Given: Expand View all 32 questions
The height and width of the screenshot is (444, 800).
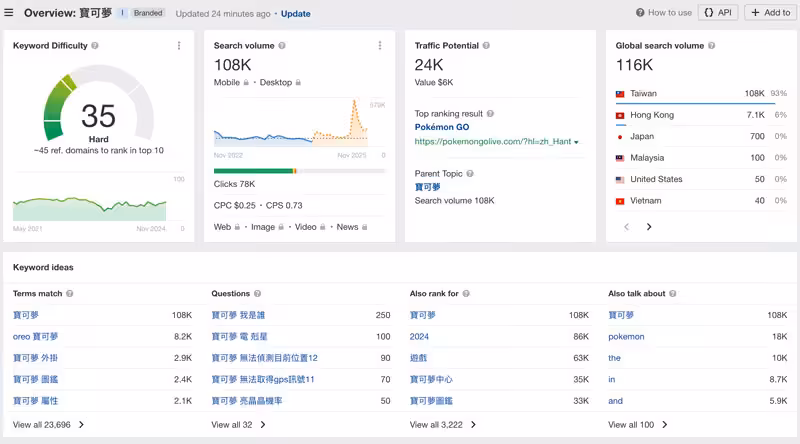Looking at the screenshot, I should click(238, 425).
